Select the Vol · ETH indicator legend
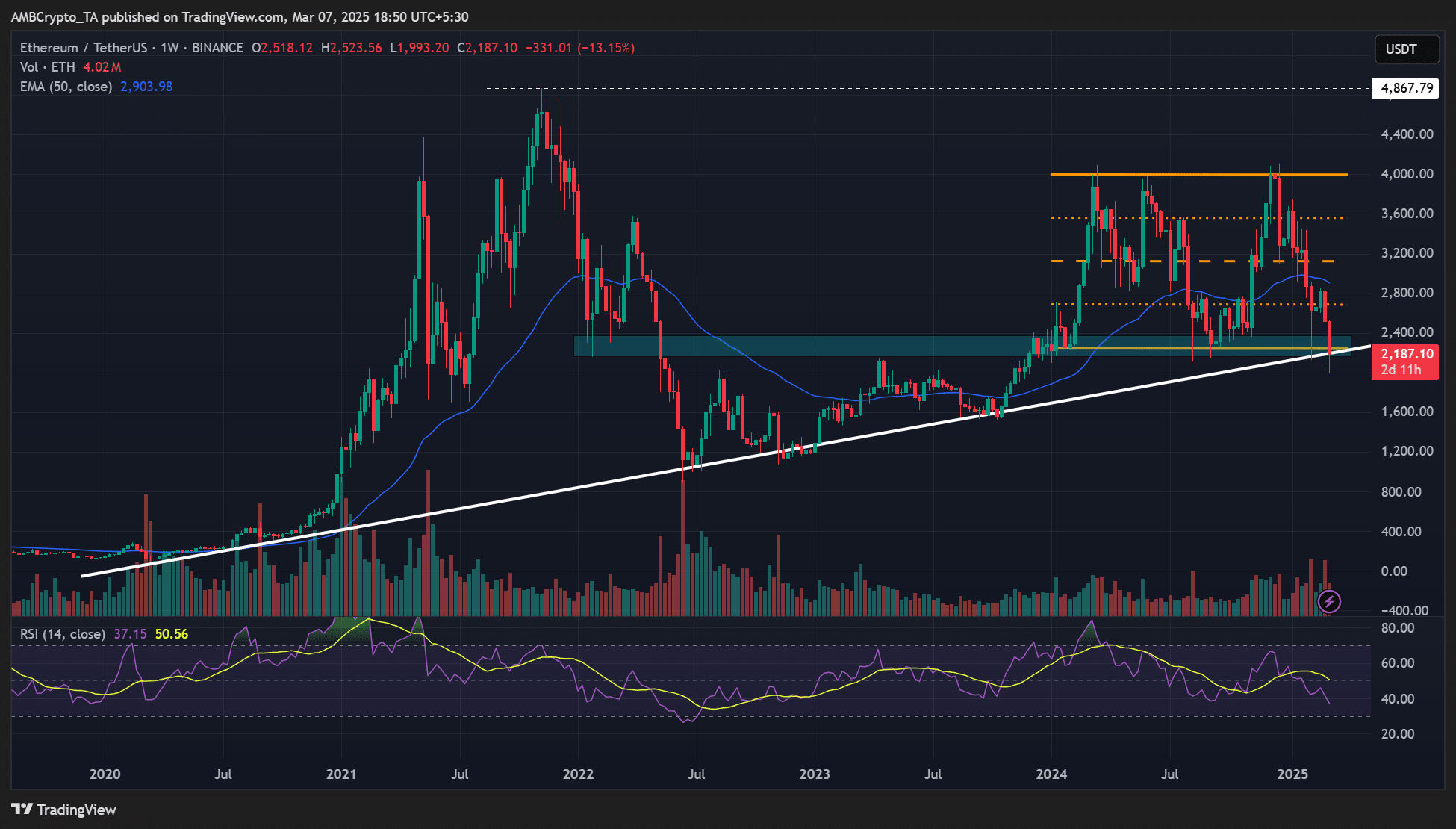The height and width of the screenshot is (829, 1456). pos(48,67)
